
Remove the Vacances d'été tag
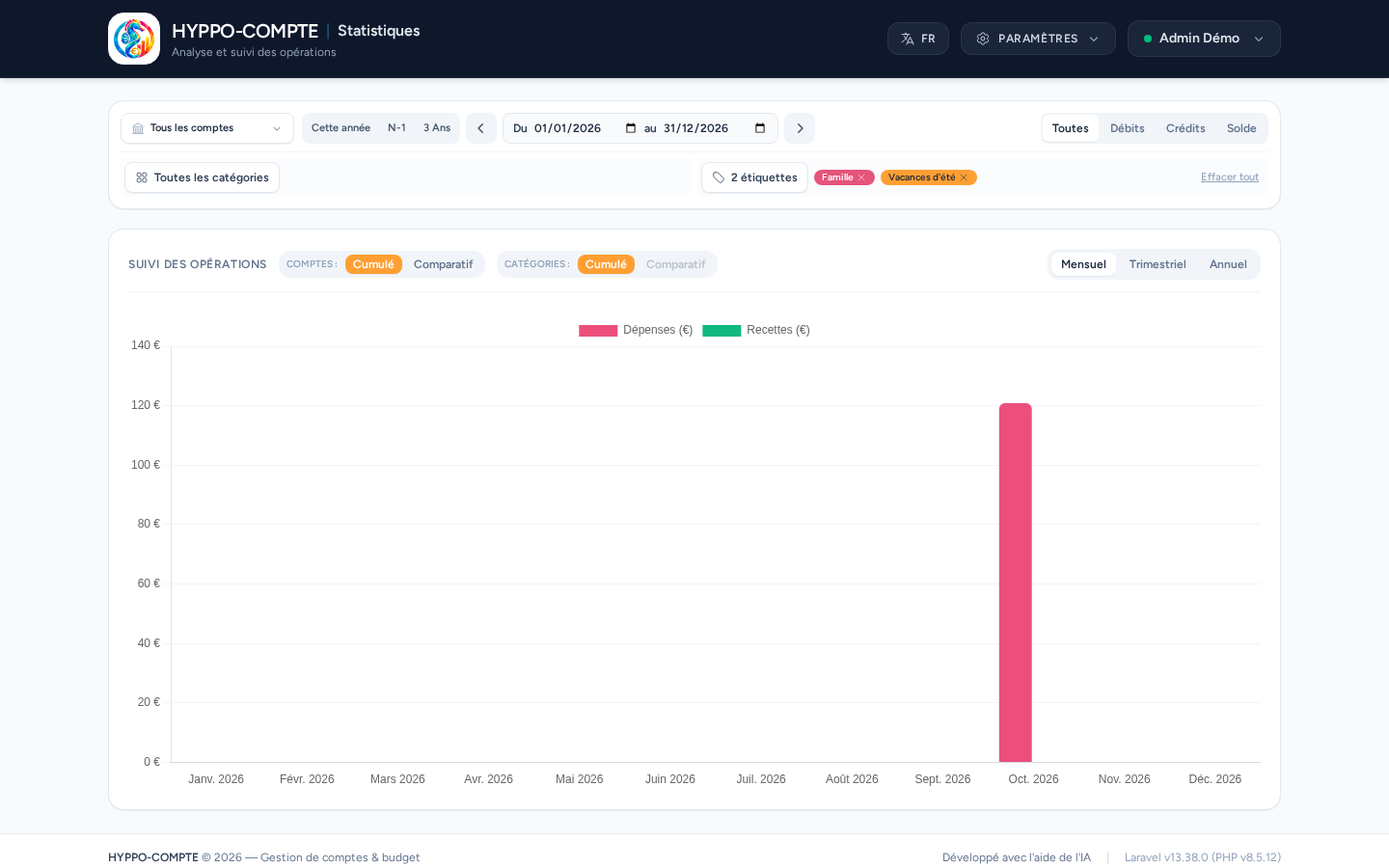click(964, 177)
